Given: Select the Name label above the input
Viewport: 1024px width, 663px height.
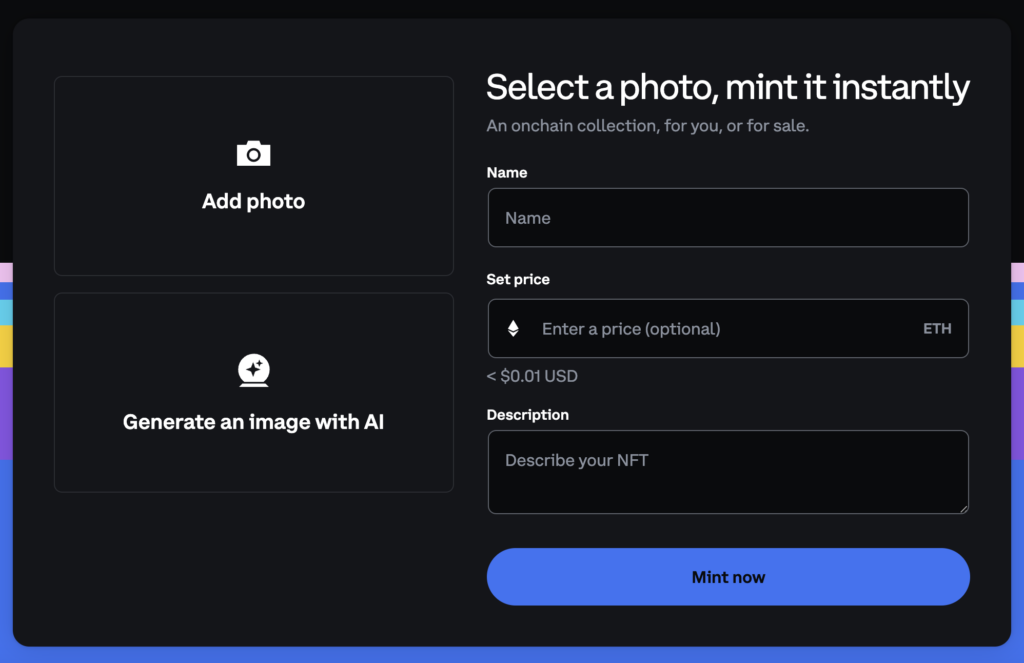Looking at the screenshot, I should [x=507, y=172].
